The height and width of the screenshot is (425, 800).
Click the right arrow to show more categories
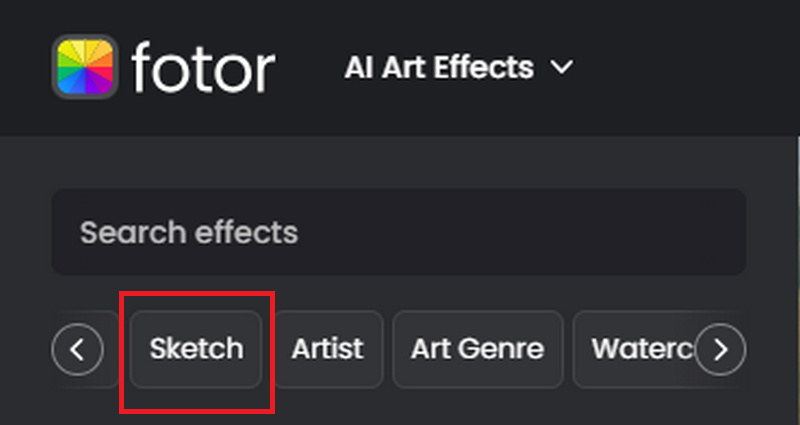pos(720,349)
